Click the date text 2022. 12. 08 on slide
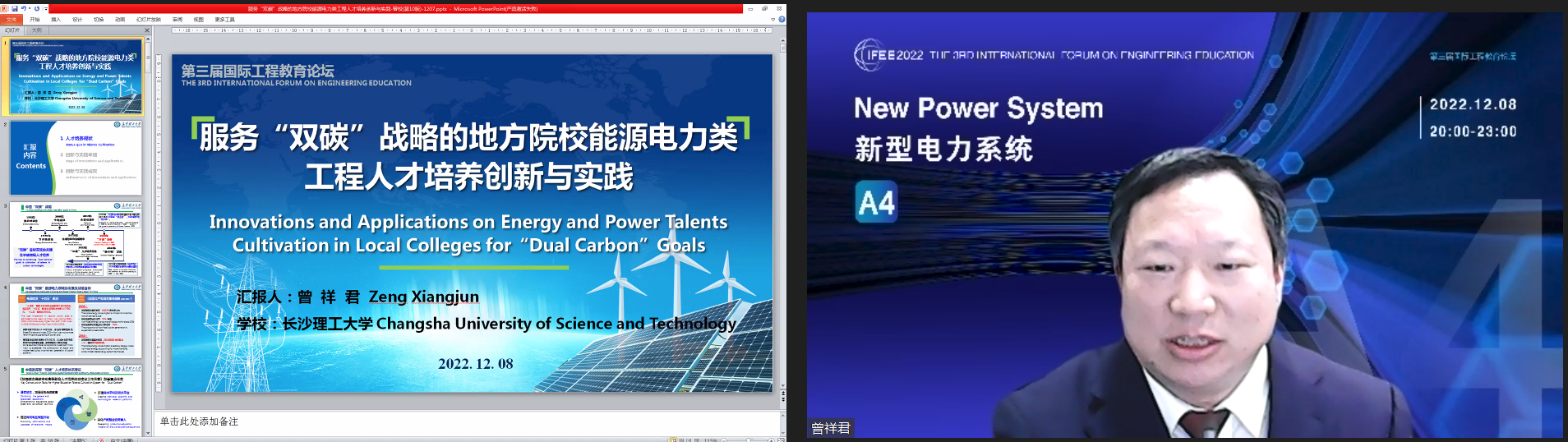This screenshot has height=442, width=1568. pyautogui.click(x=475, y=364)
